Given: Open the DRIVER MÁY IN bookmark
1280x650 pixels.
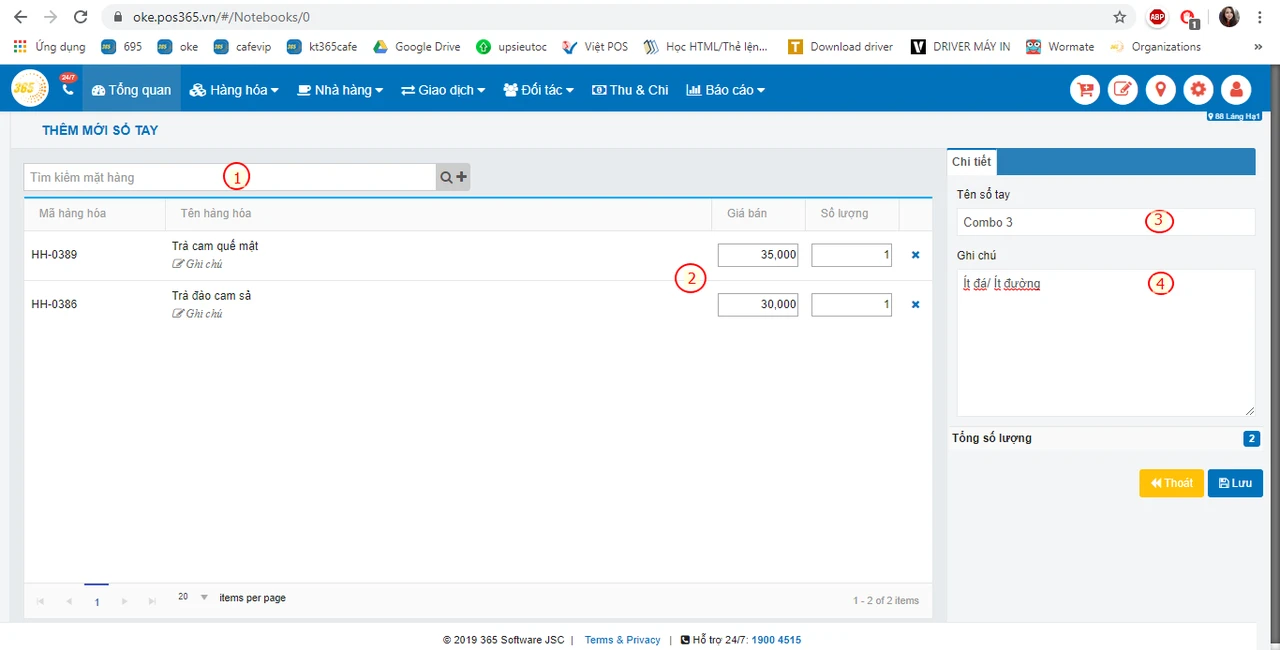Looking at the screenshot, I should (x=960, y=46).
